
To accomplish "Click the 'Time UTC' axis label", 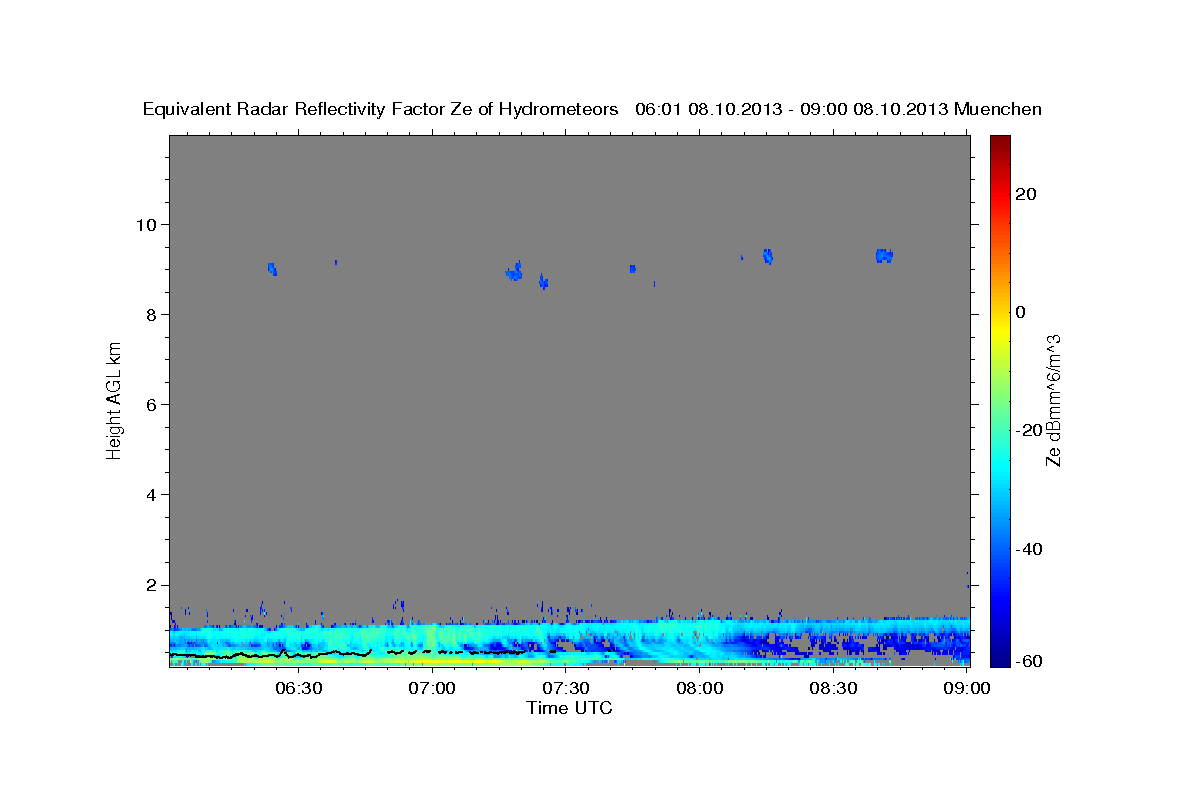I will coord(569,708).
